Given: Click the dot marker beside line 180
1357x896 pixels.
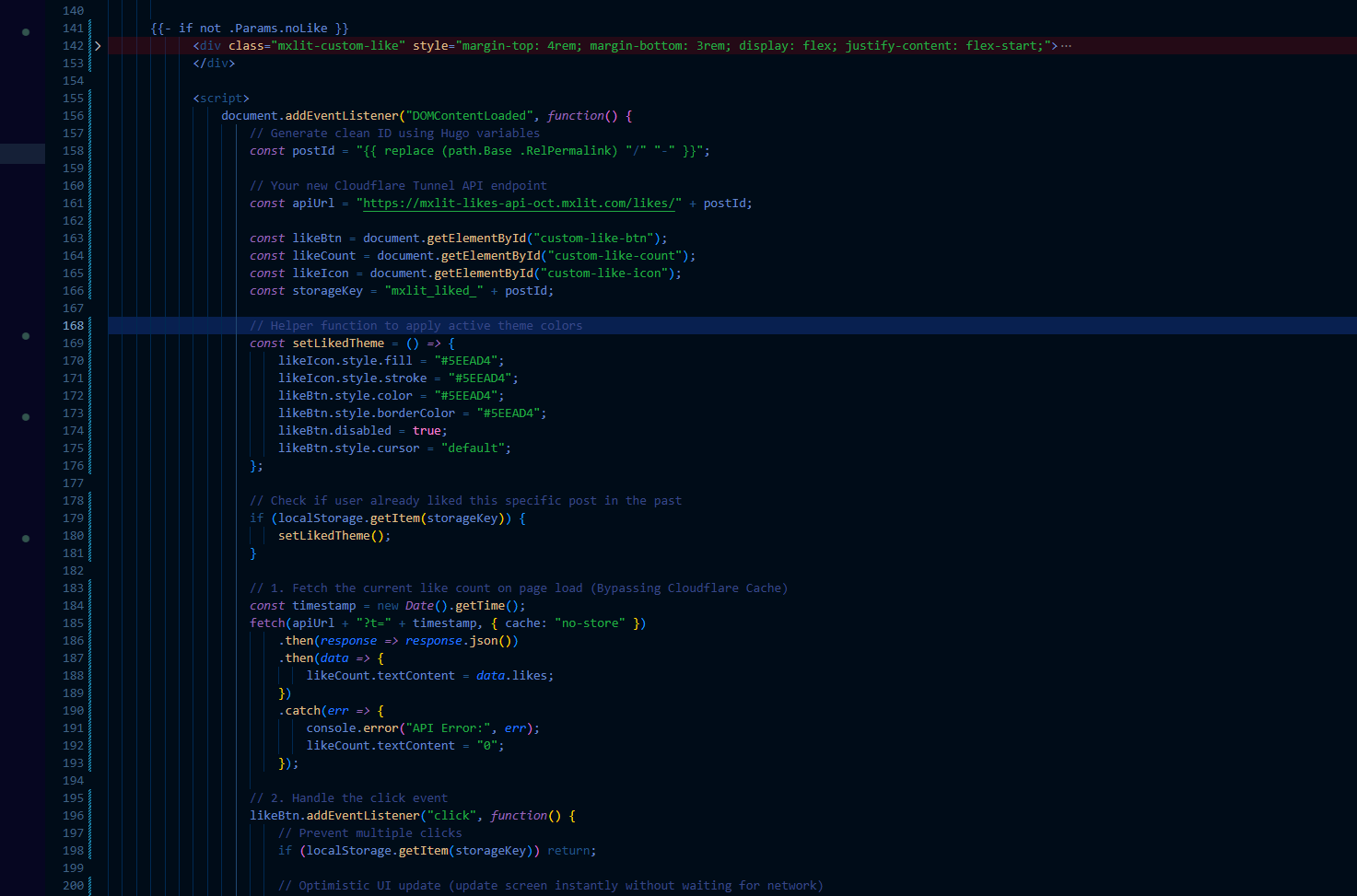Looking at the screenshot, I should click(x=26, y=539).
